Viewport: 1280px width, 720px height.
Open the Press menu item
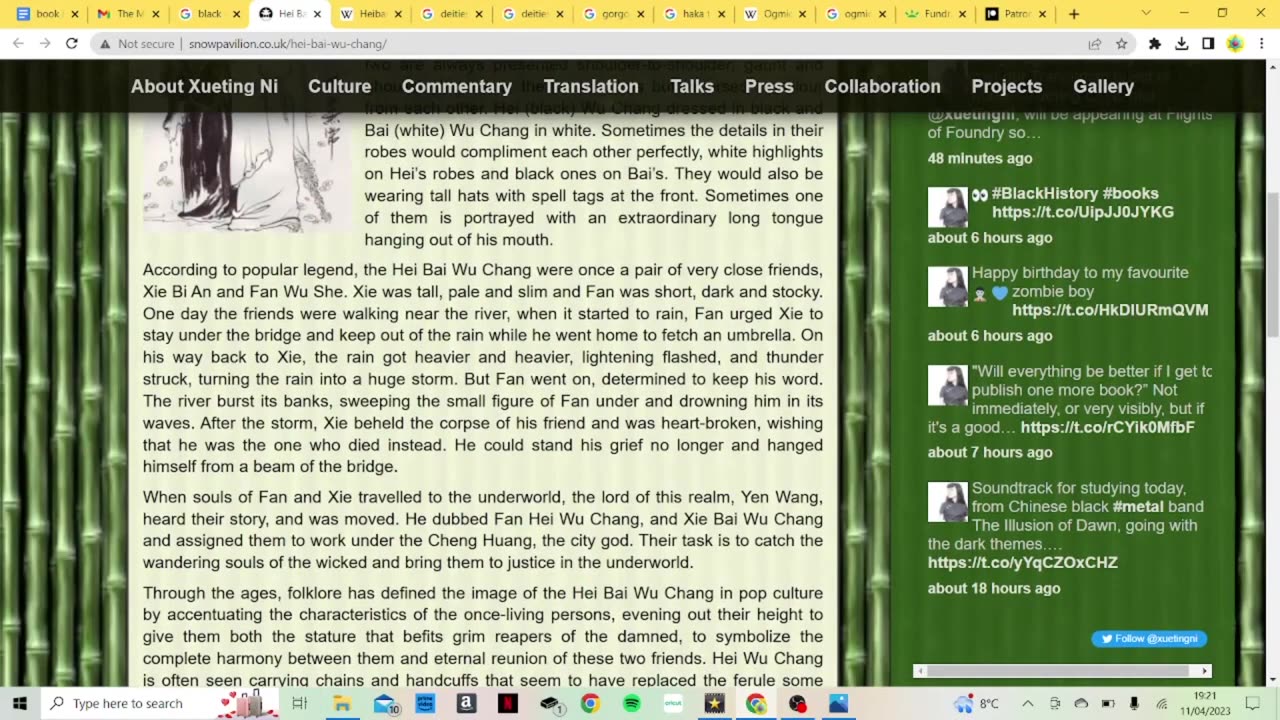[769, 86]
